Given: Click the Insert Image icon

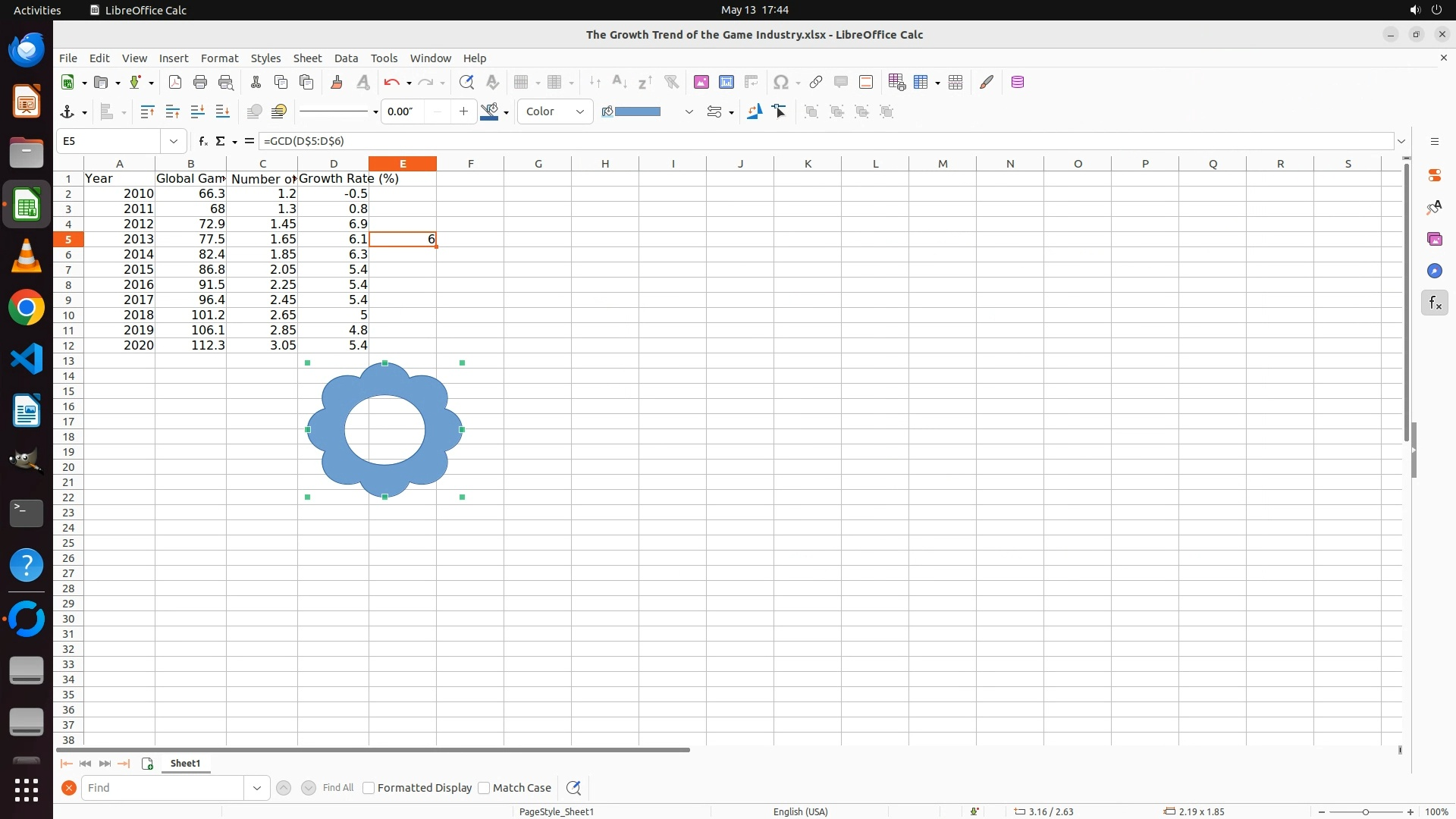Looking at the screenshot, I should point(701,83).
